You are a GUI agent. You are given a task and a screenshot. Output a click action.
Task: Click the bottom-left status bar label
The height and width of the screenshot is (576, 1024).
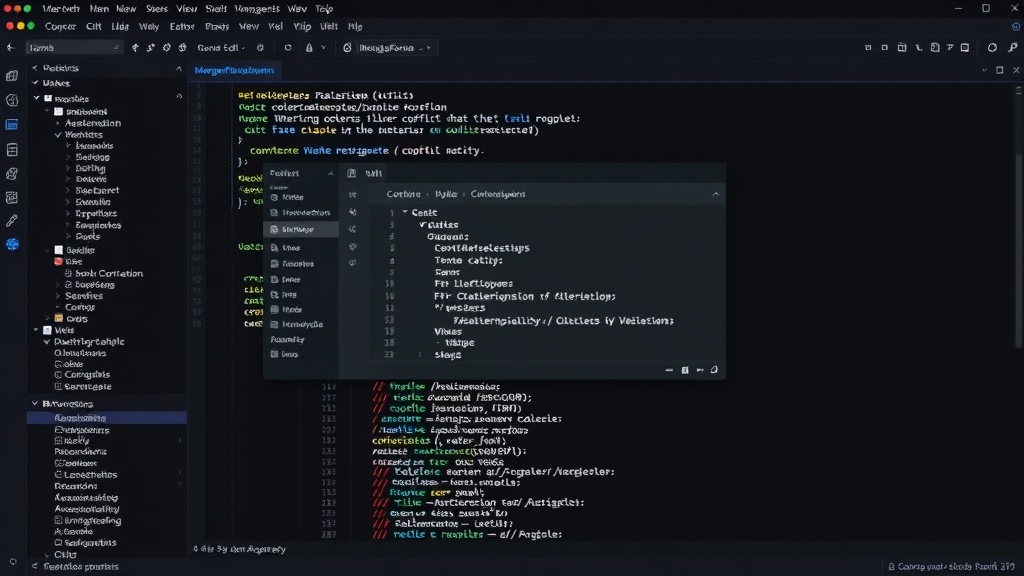[80, 566]
